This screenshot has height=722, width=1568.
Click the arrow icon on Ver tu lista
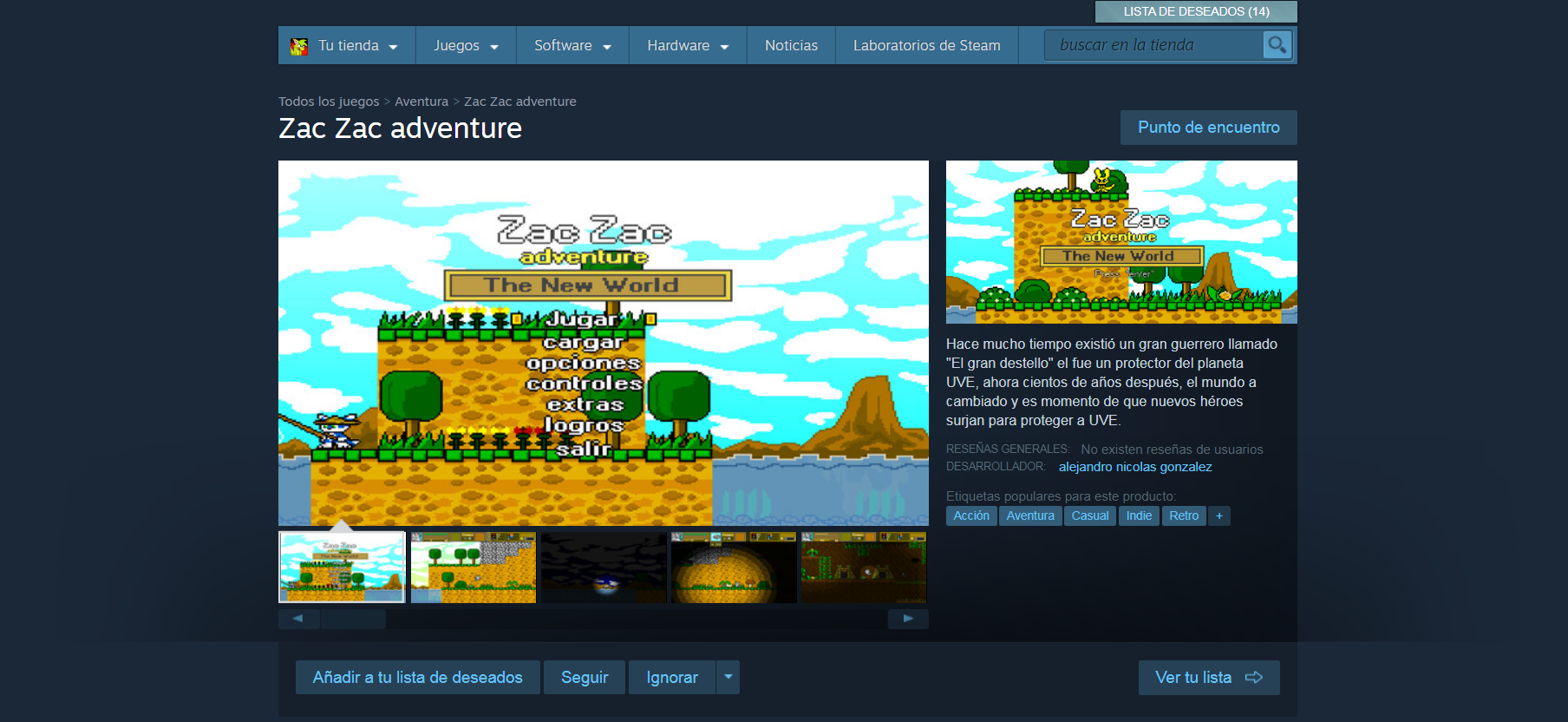tap(1254, 678)
